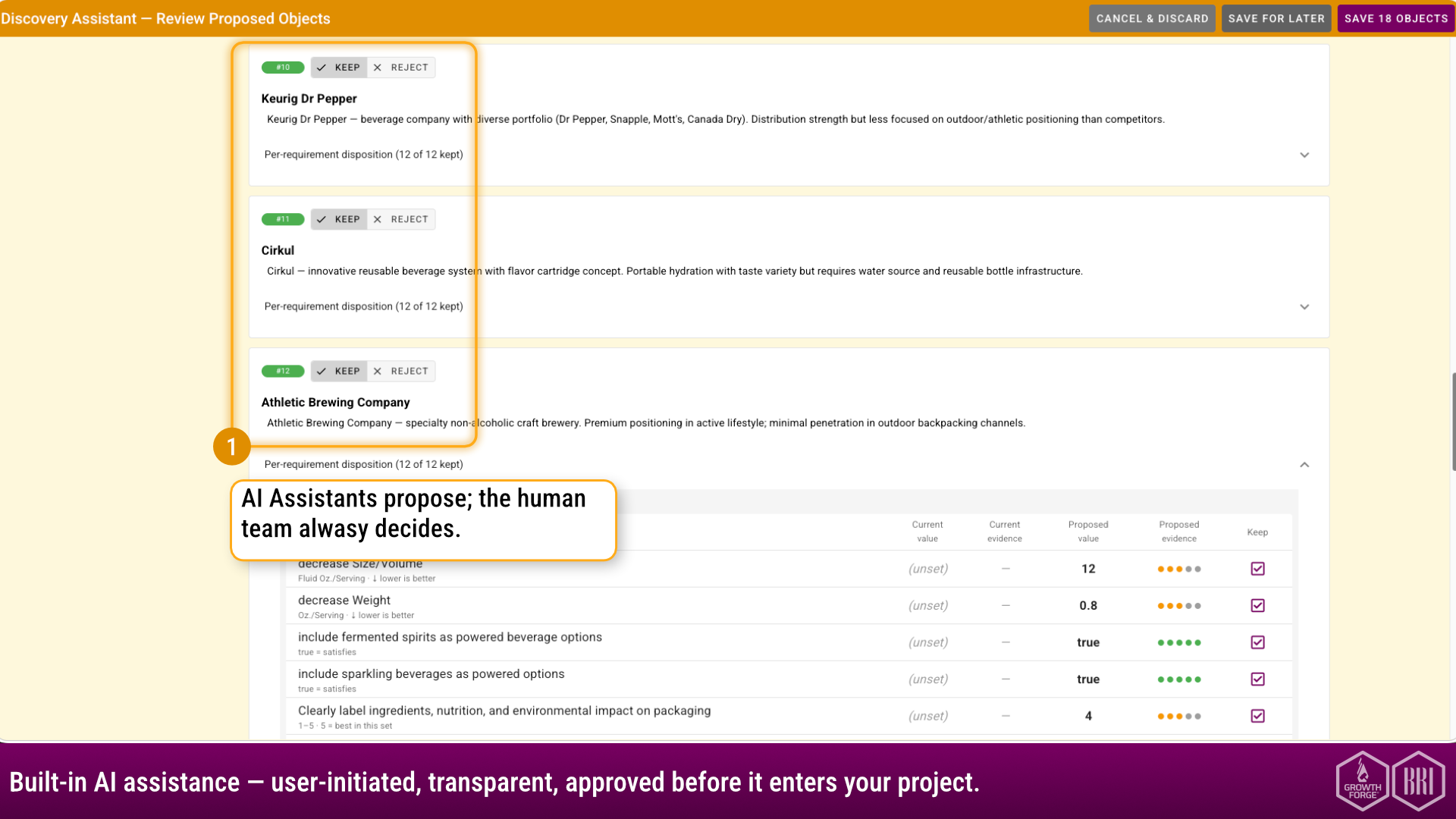Click the vertical scrollbar thumb
This screenshot has height=819, width=1456.
1453,422
